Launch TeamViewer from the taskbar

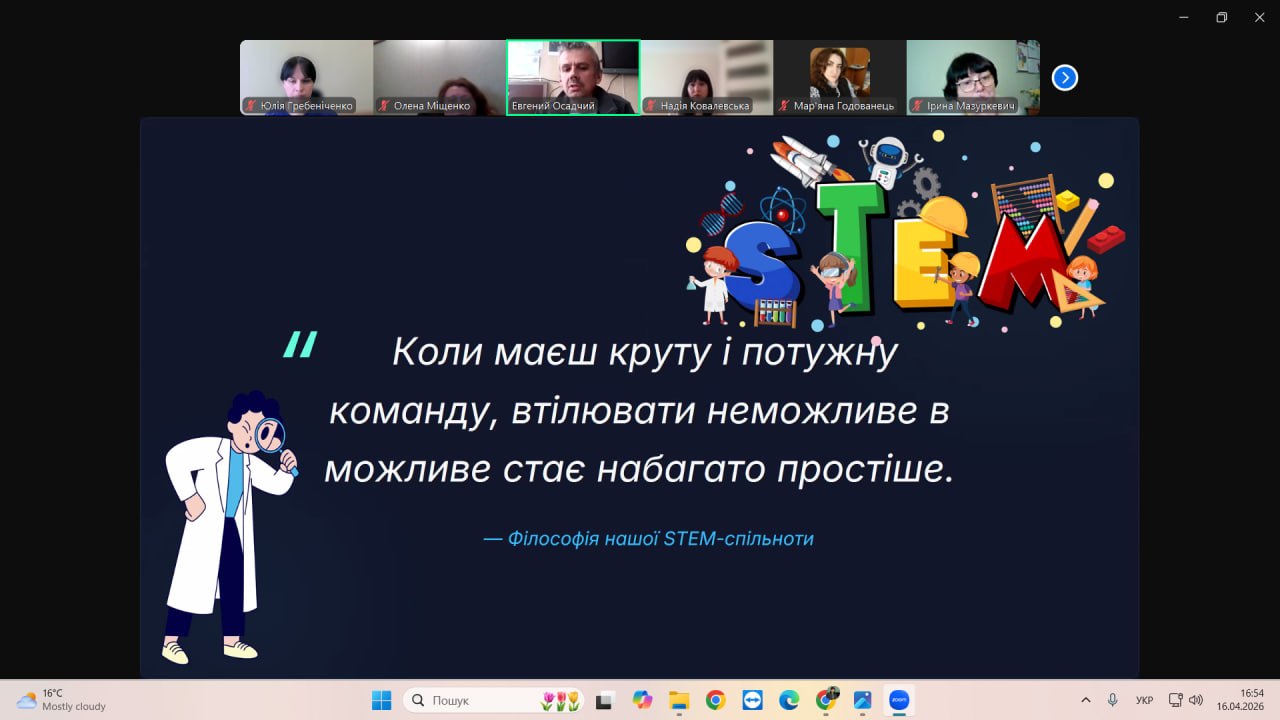[x=752, y=700]
